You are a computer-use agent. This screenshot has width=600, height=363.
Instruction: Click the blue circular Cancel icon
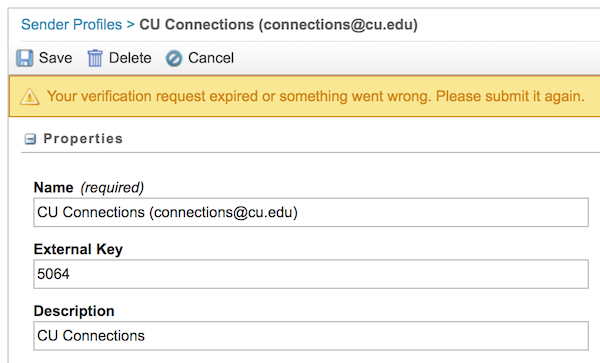click(x=174, y=59)
